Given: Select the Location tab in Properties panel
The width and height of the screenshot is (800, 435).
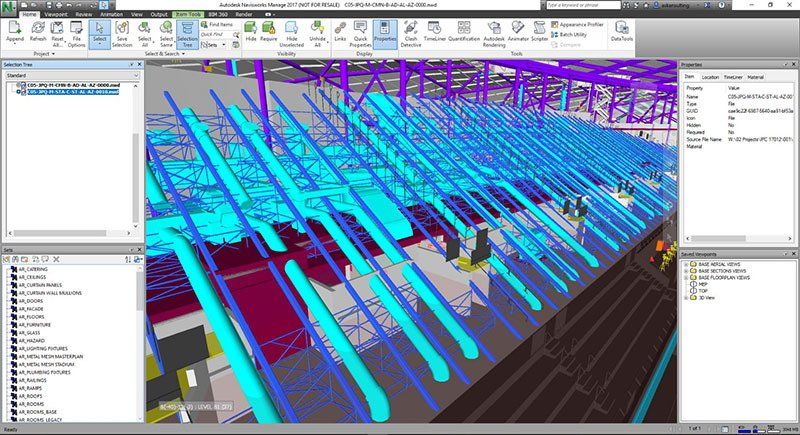Looking at the screenshot, I should pos(710,76).
